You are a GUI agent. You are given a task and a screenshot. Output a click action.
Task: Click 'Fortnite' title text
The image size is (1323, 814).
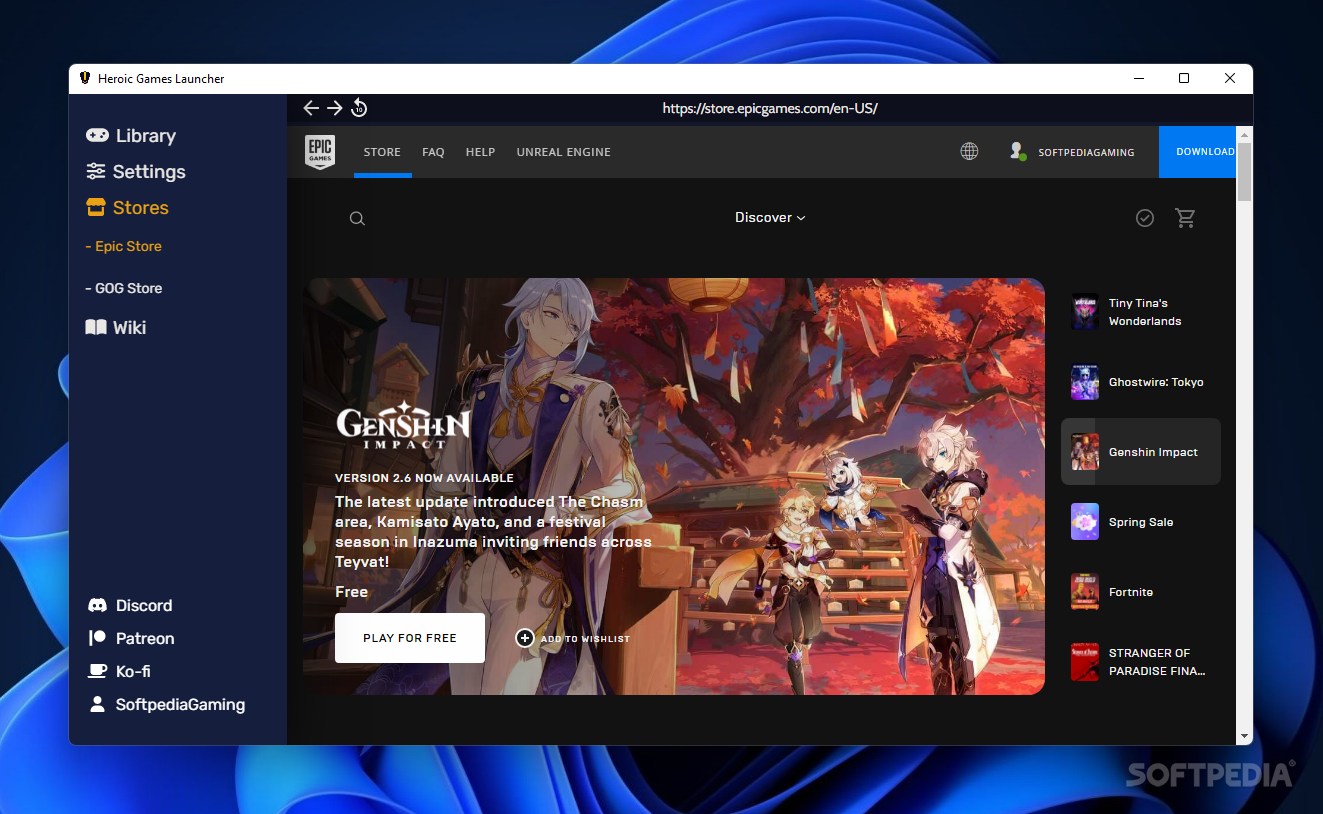coord(1131,592)
